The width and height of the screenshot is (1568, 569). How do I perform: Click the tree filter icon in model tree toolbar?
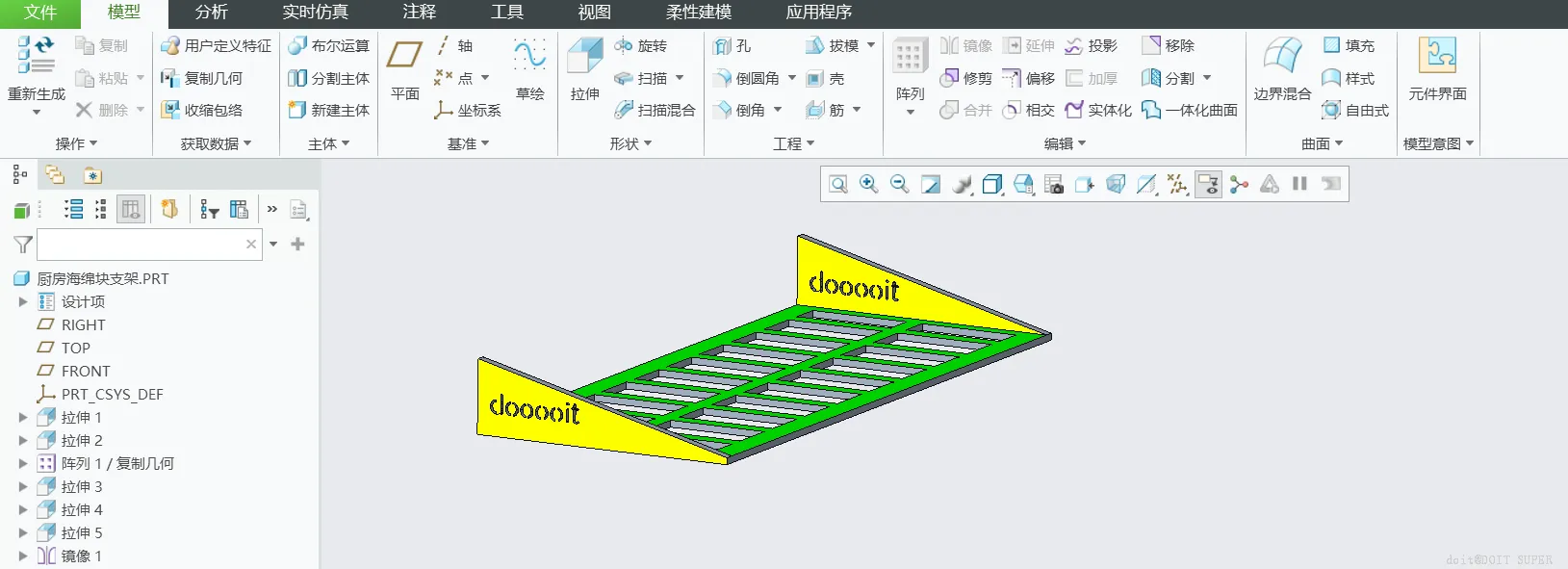coord(209,209)
